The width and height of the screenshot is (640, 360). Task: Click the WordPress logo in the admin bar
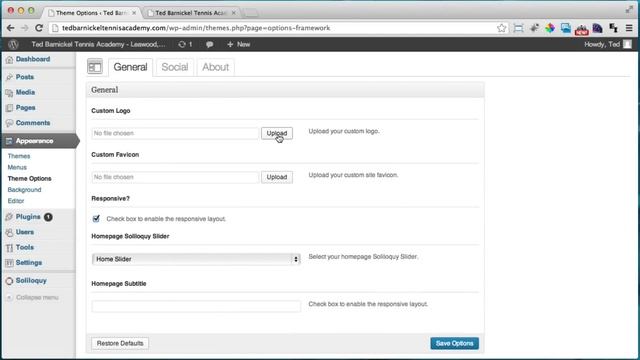(x=13, y=44)
